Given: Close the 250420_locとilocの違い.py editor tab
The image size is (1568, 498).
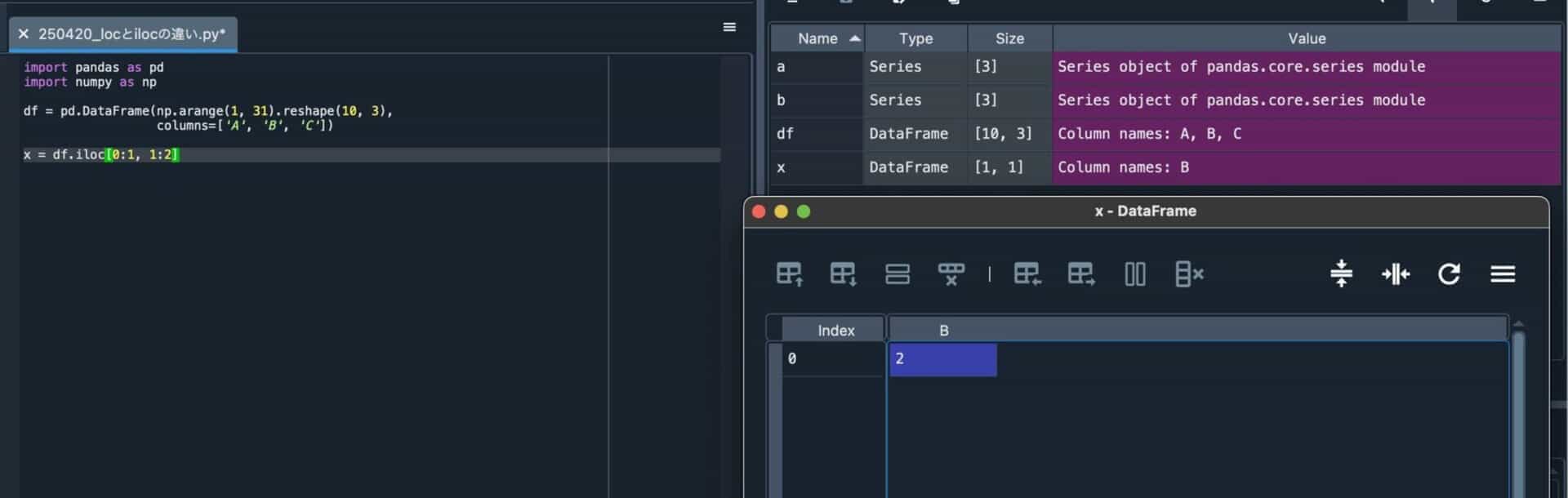Looking at the screenshot, I should tap(24, 34).
